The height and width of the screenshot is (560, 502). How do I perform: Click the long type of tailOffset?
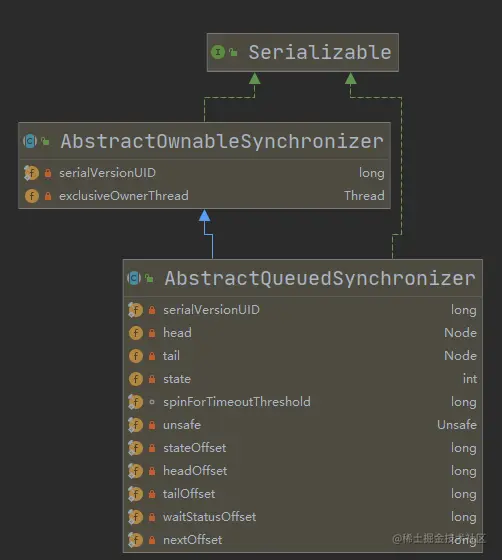click(x=463, y=494)
